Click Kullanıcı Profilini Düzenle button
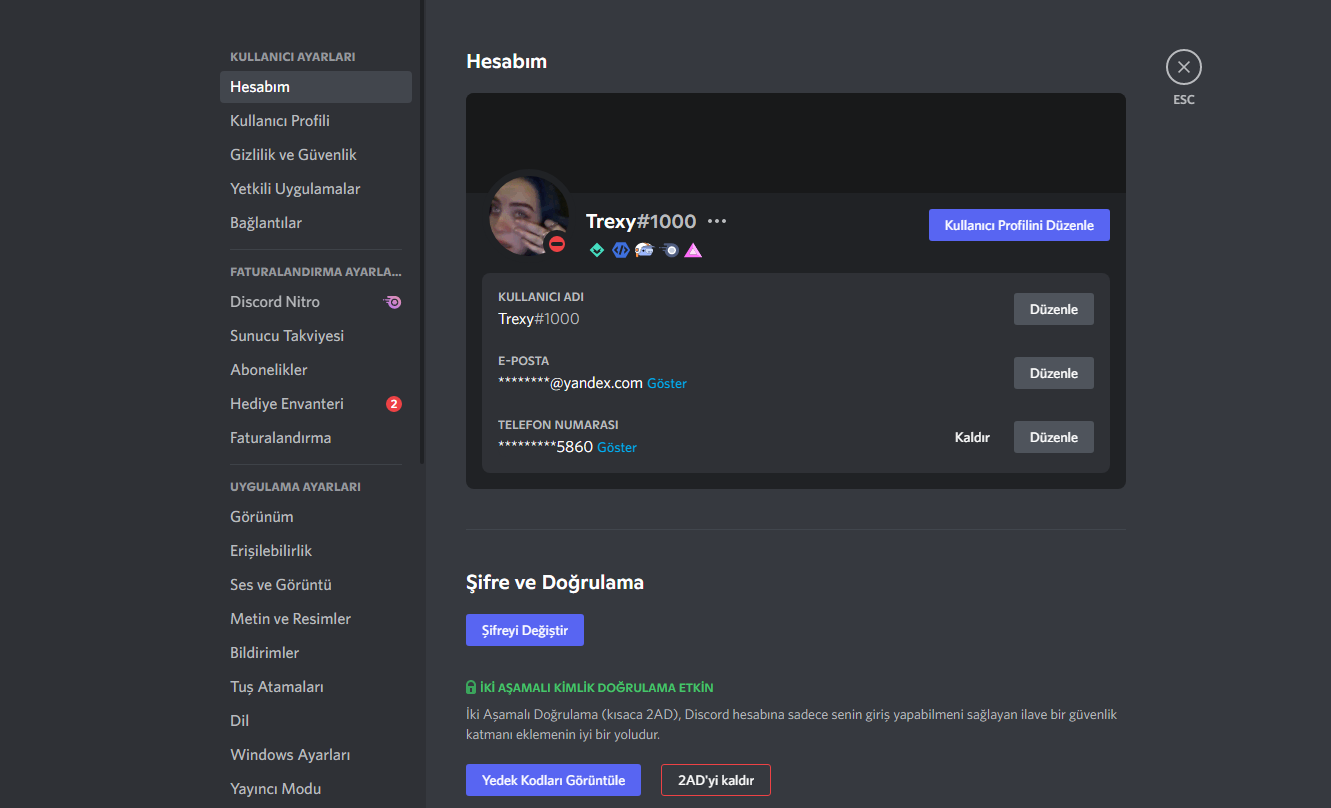The image size is (1331, 808). (x=1019, y=225)
